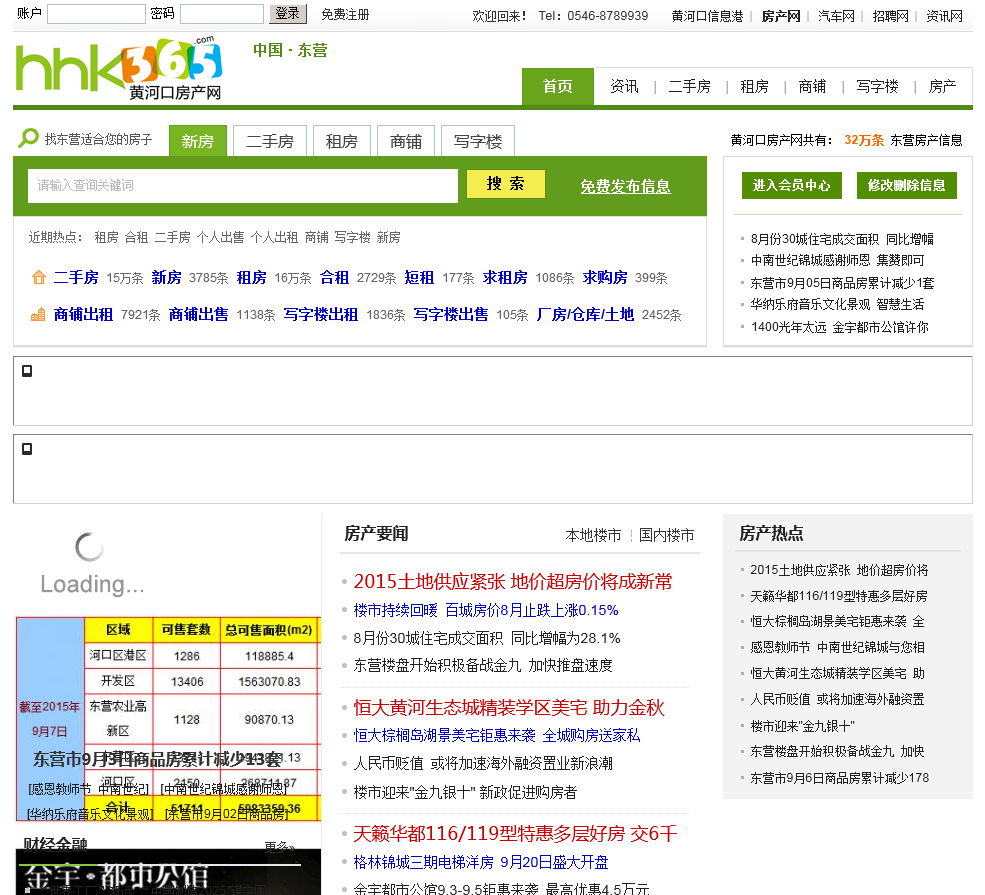Open 招聘网 top link
This screenshot has height=895, width=985.
pos(890,16)
